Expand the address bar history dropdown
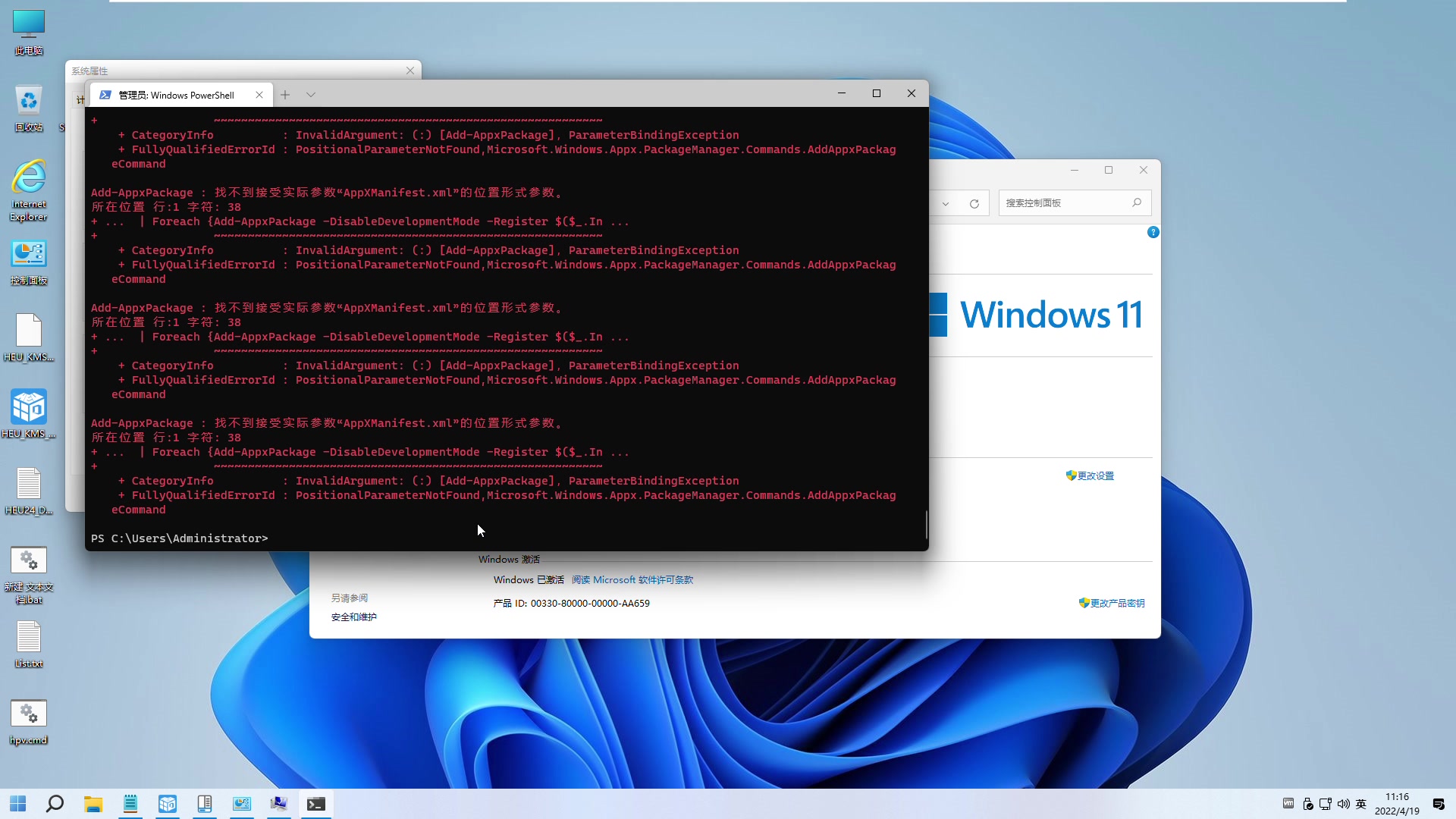 pyautogui.click(x=946, y=203)
